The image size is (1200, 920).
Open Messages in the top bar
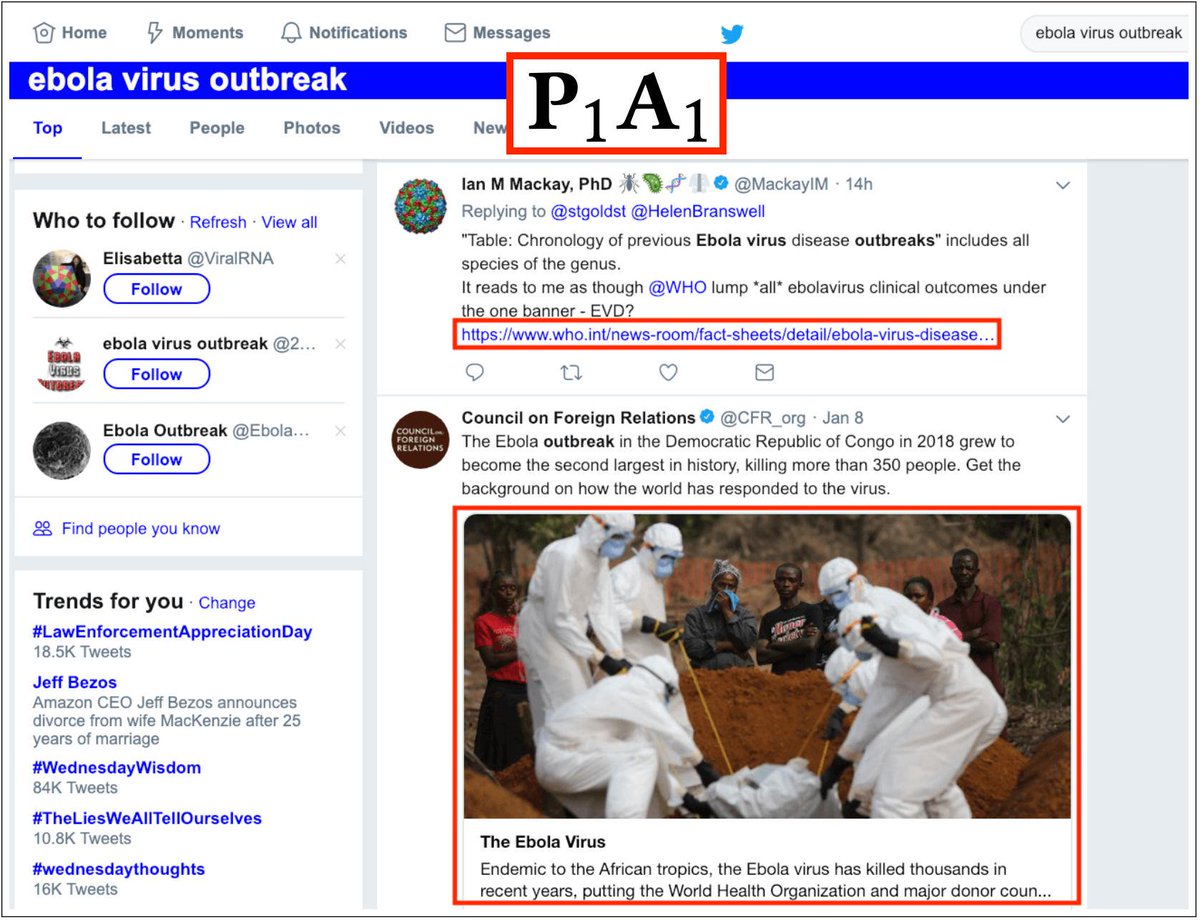[497, 33]
